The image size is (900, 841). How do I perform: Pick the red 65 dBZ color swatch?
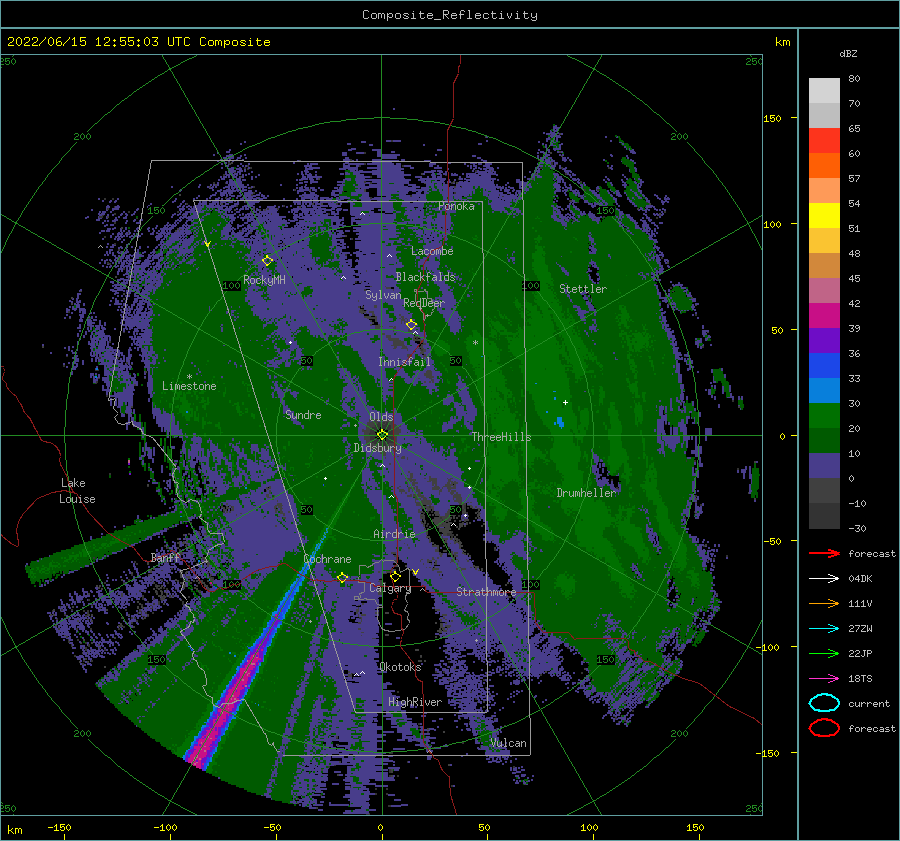pyautogui.click(x=824, y=141)
